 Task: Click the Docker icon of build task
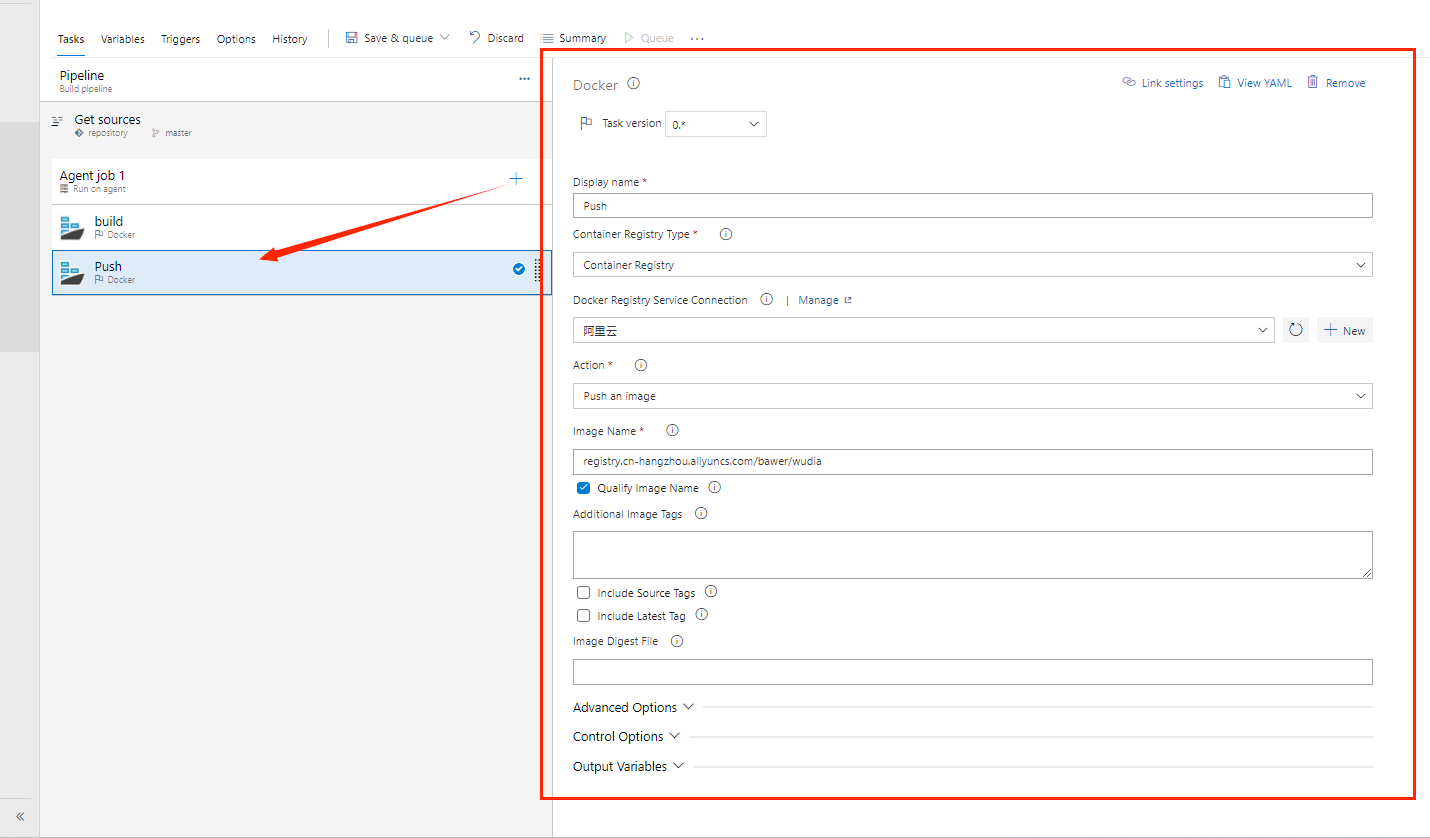pos(71,227)
